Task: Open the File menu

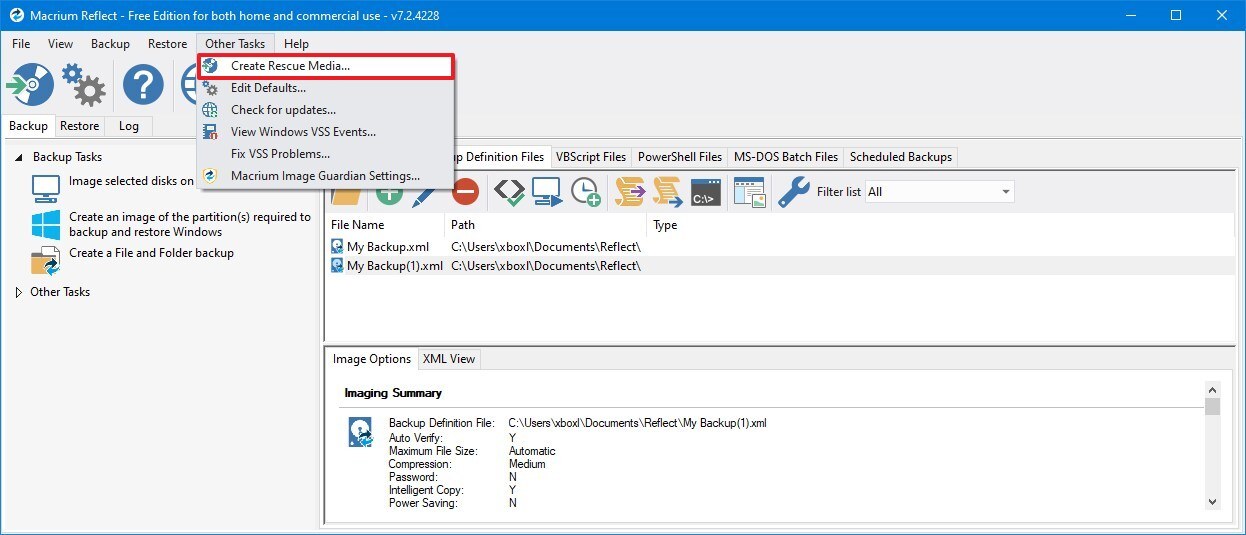Action: tap(21, 44)
